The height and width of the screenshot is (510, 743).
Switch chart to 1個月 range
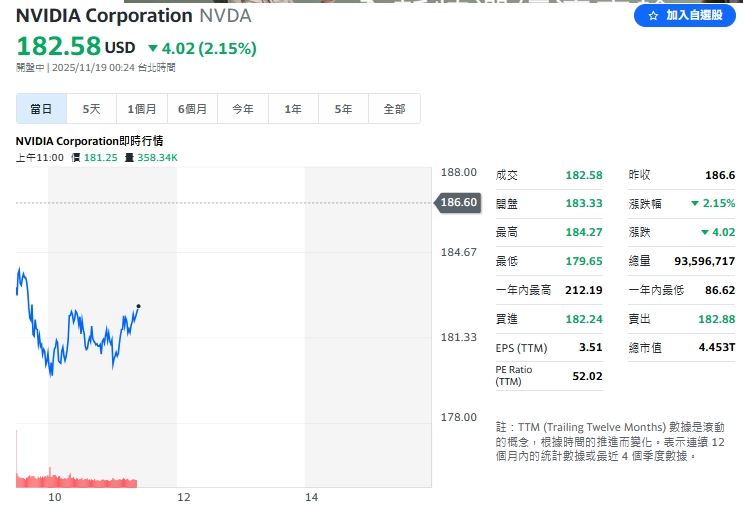click(x=142, y=109)
